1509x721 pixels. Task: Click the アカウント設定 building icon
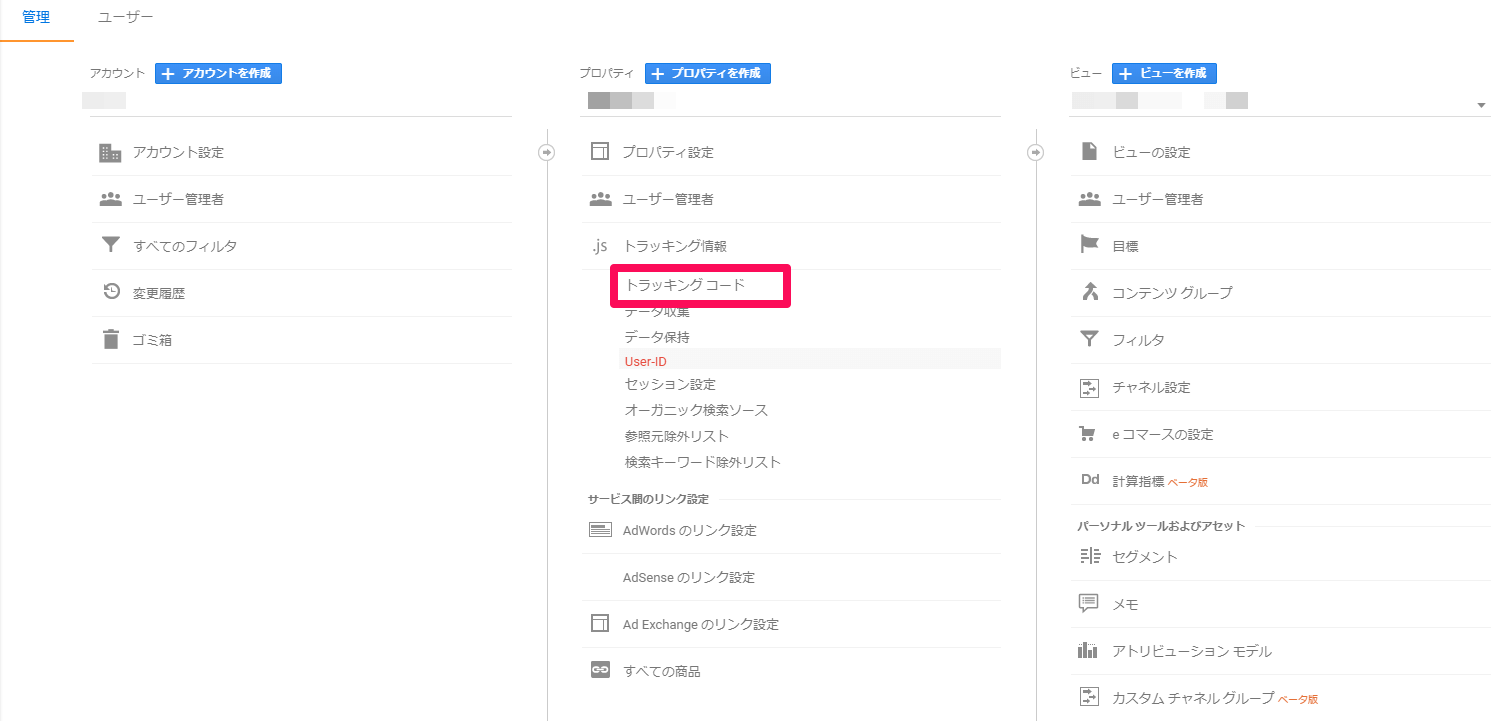110,153
